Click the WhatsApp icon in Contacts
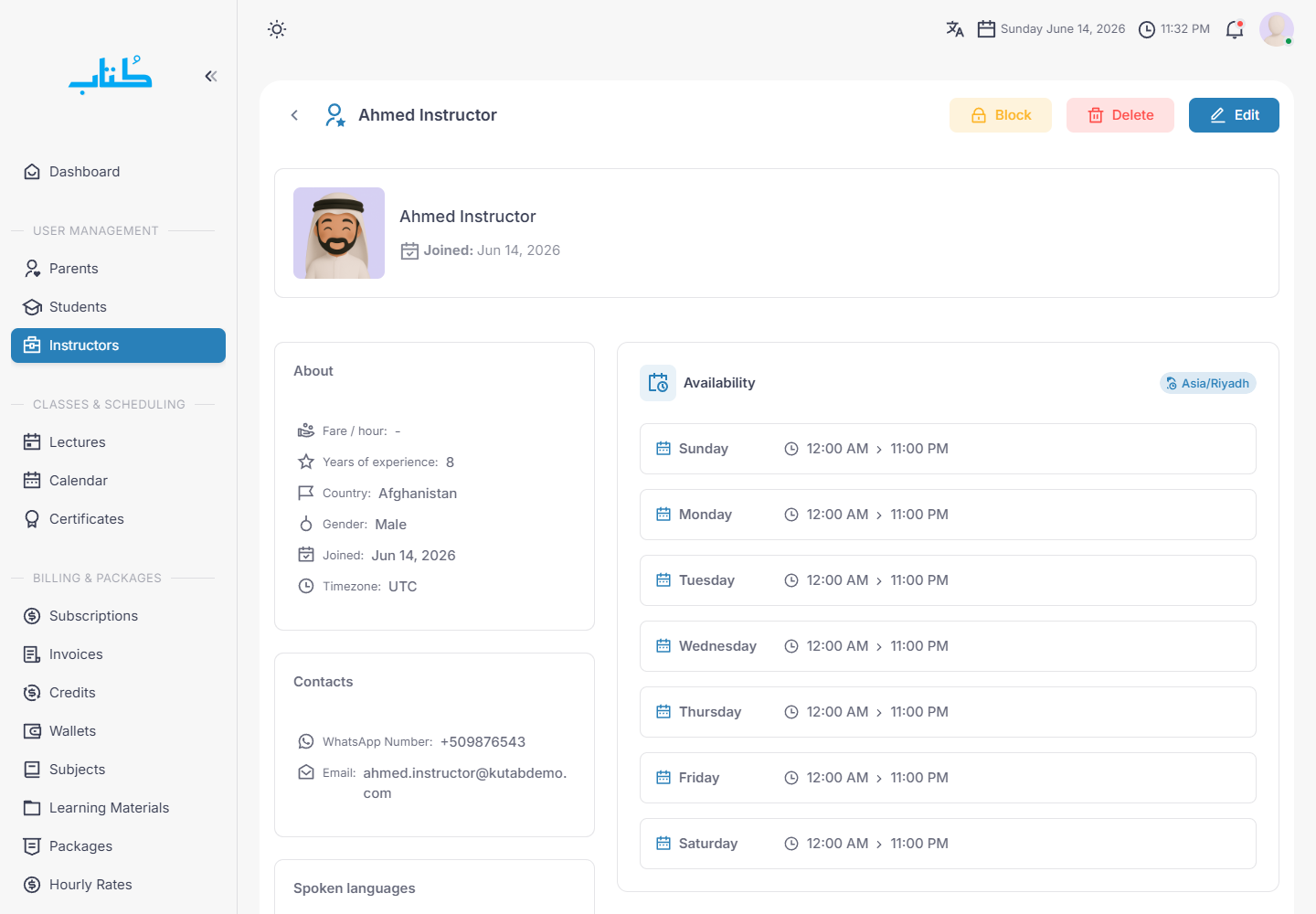The height and width of the screenshot is (914, 1316). (x=306, y=741)
